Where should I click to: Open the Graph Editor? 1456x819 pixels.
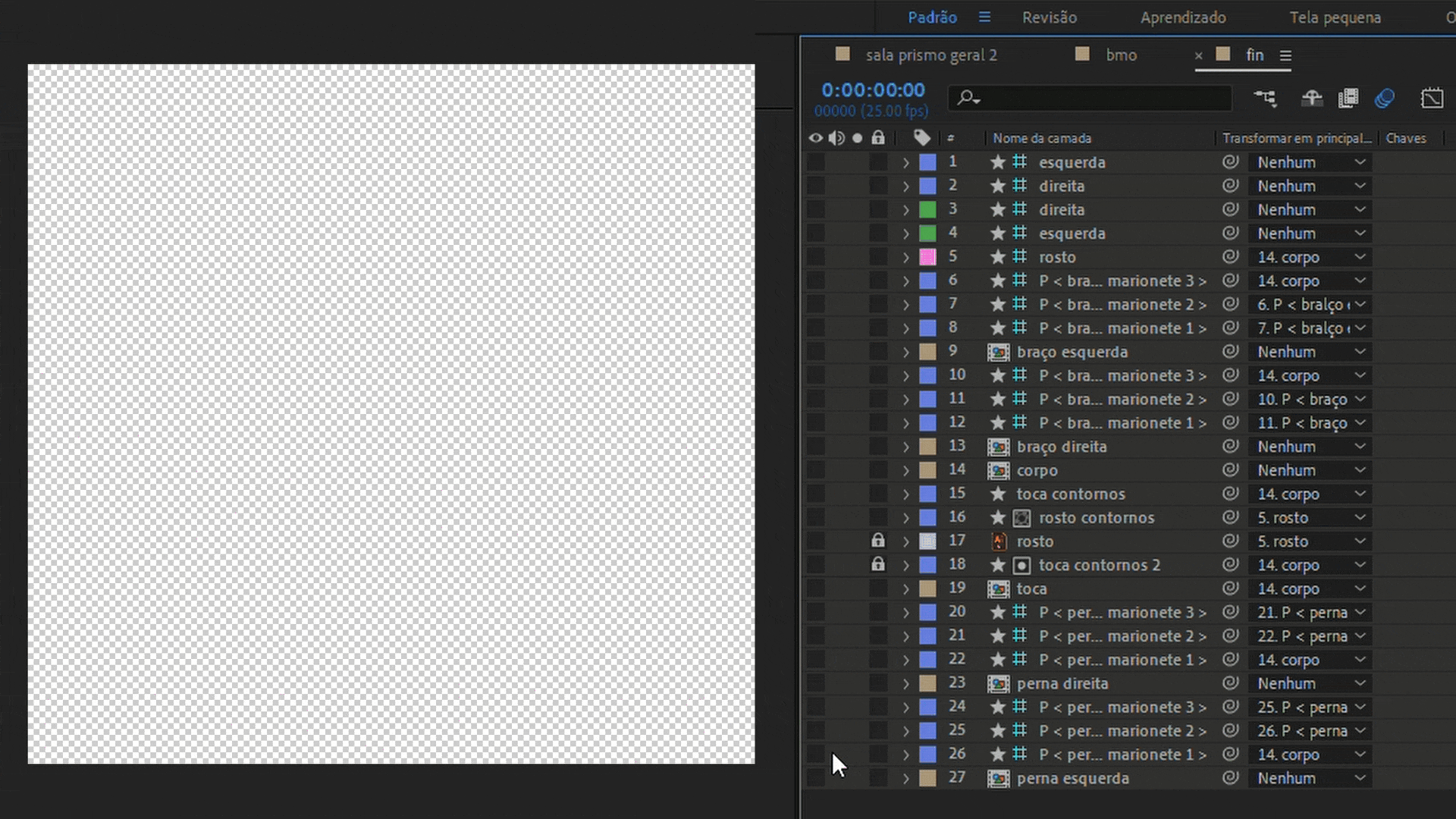point(1432,99)
